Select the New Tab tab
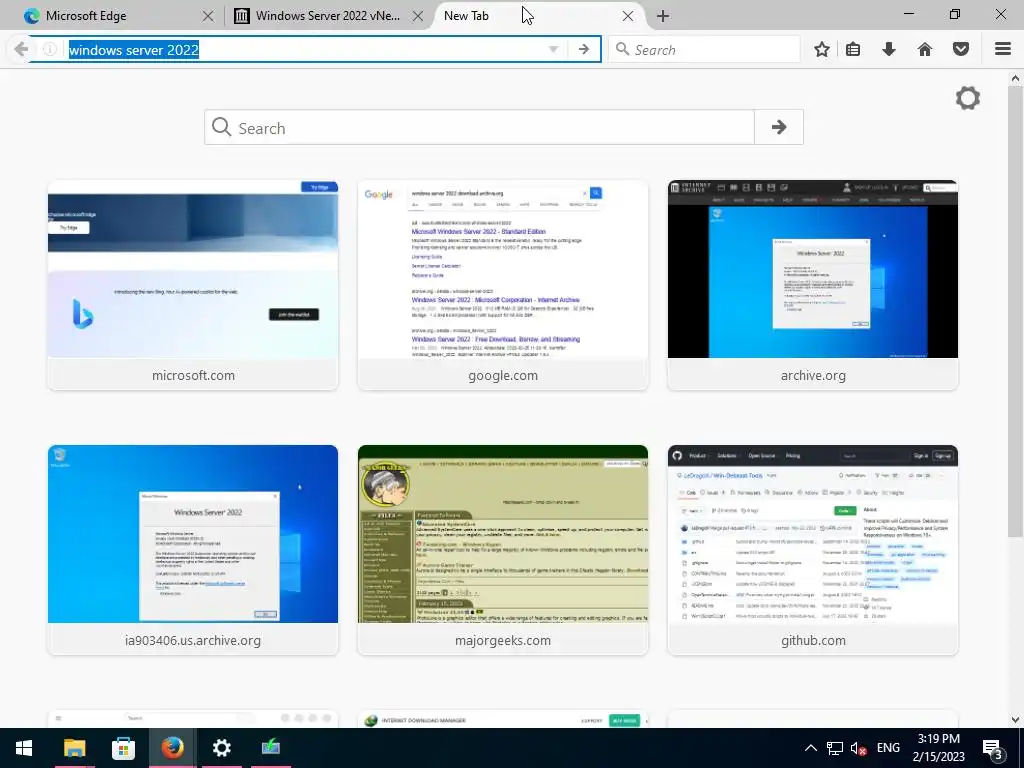The width and height of the screenshot is (1024, 768). tap(537, 16)
